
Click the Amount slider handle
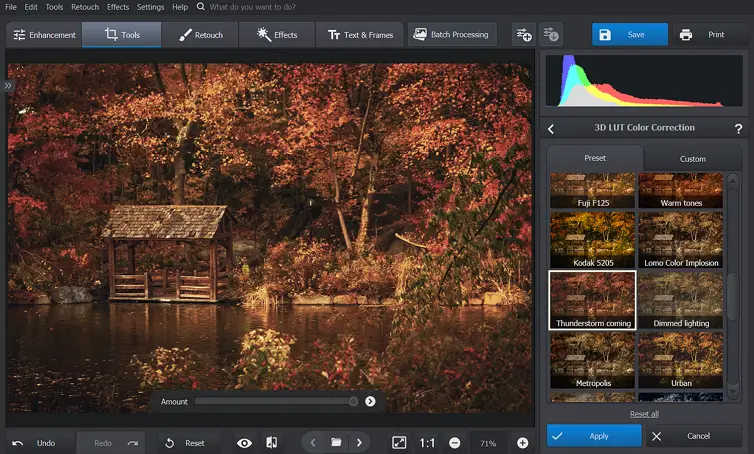tap(353, 402)
